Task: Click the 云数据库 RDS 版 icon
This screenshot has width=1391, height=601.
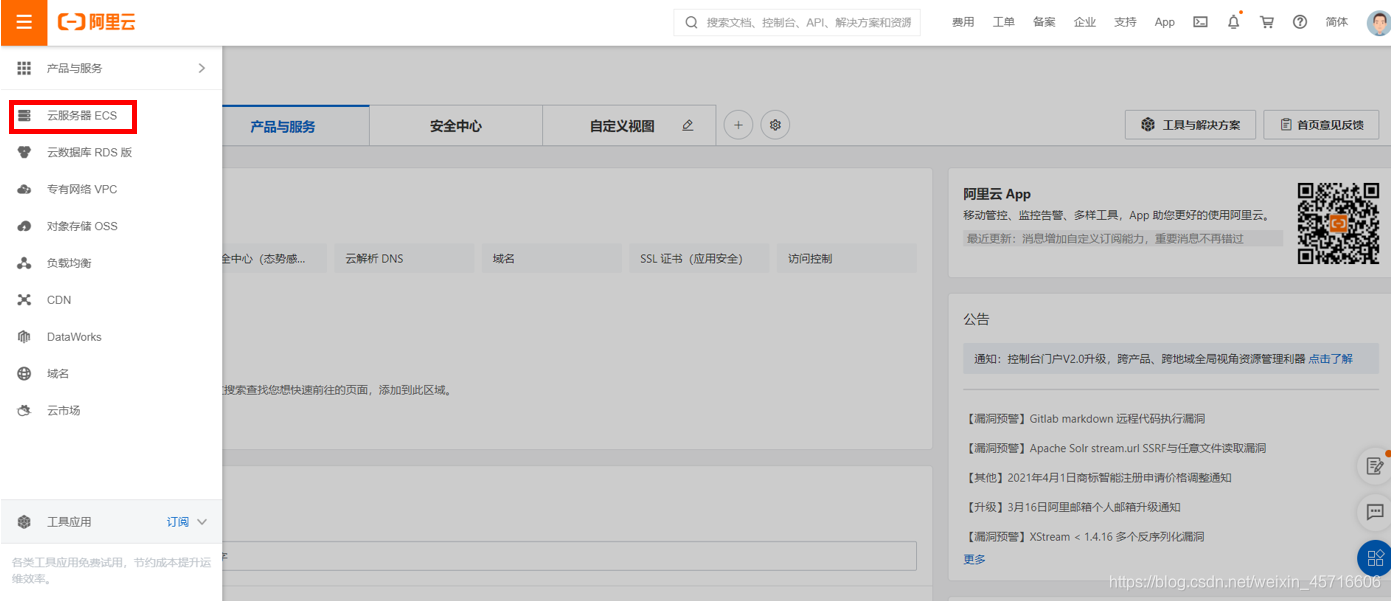Action: [x=24, y=152]
